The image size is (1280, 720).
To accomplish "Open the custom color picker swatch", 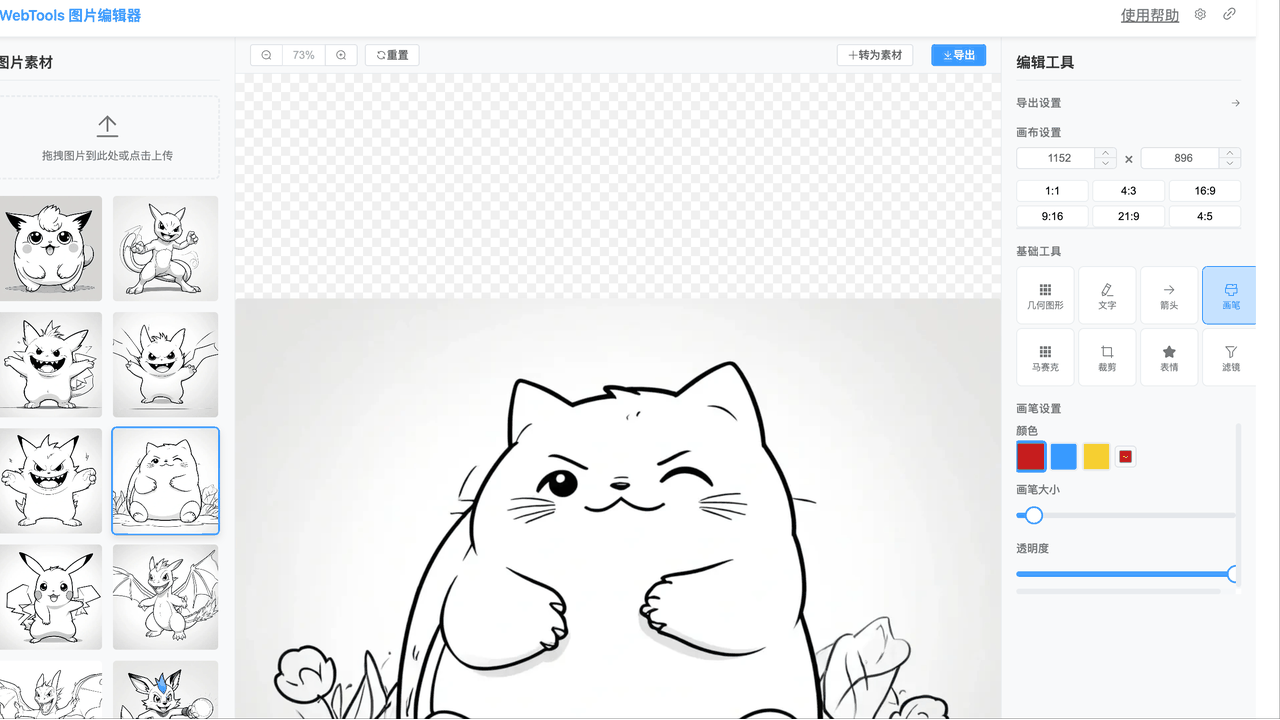I will (1125, 457).
